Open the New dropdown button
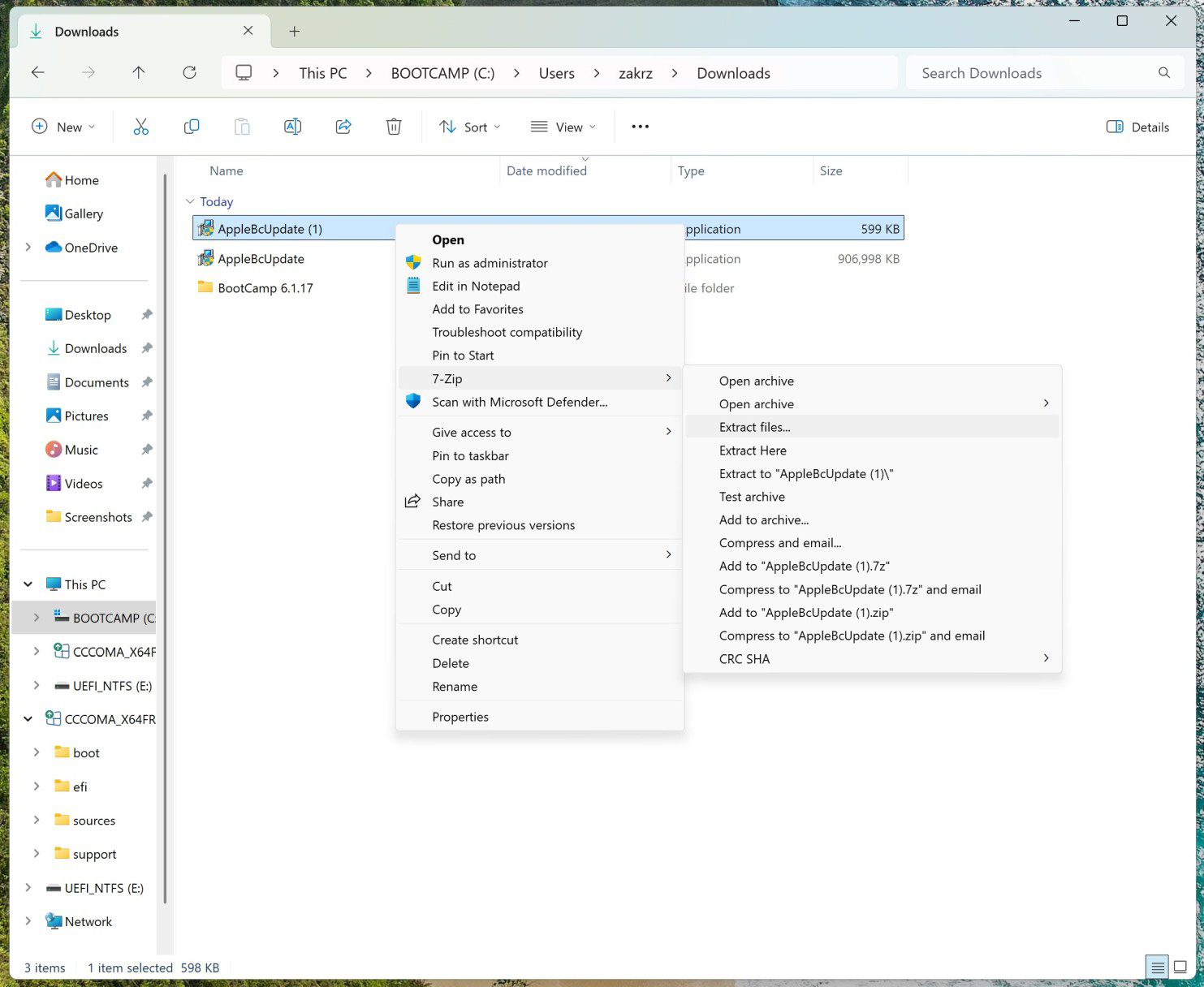The image size is (1204, 987). [x=63, y=127]
